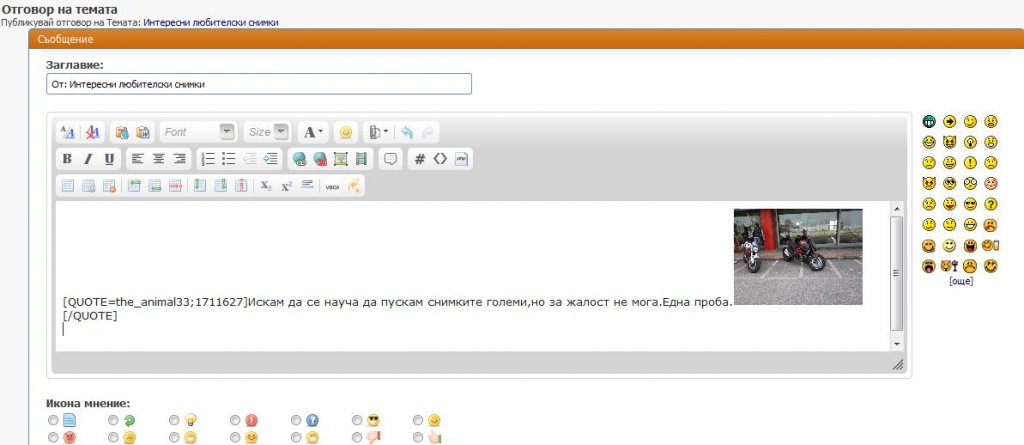
Task: Center-align the message text
Action: click(x=158, y=158)
